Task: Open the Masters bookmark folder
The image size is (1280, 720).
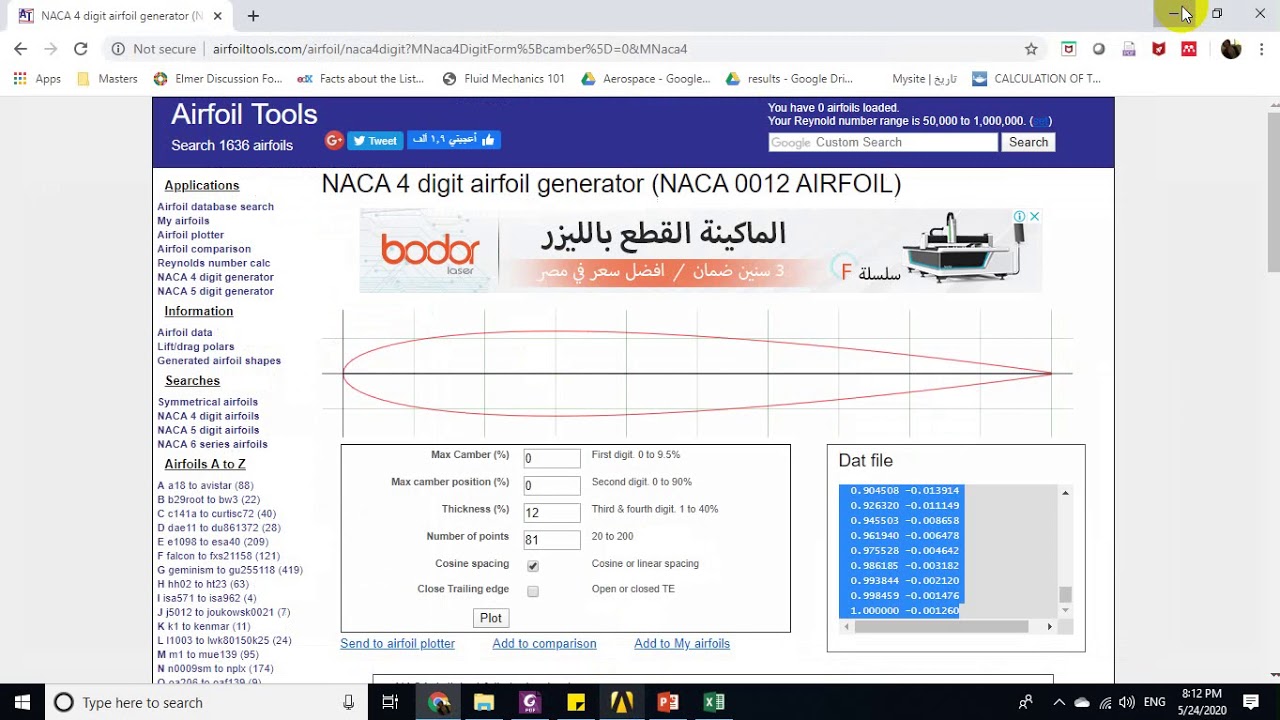Action: tap(107, 79)
